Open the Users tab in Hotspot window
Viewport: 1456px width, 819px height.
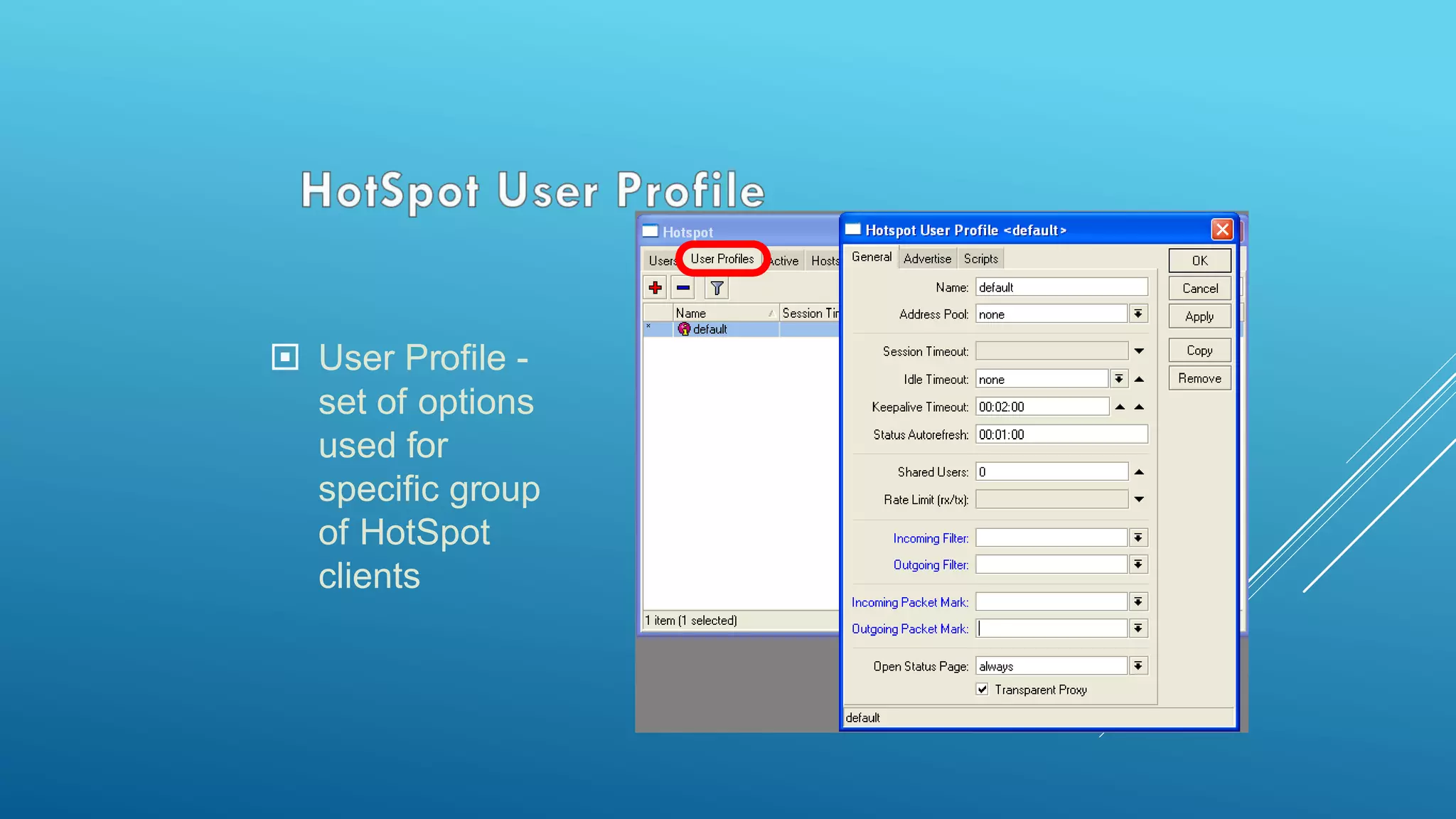[661, 261]
